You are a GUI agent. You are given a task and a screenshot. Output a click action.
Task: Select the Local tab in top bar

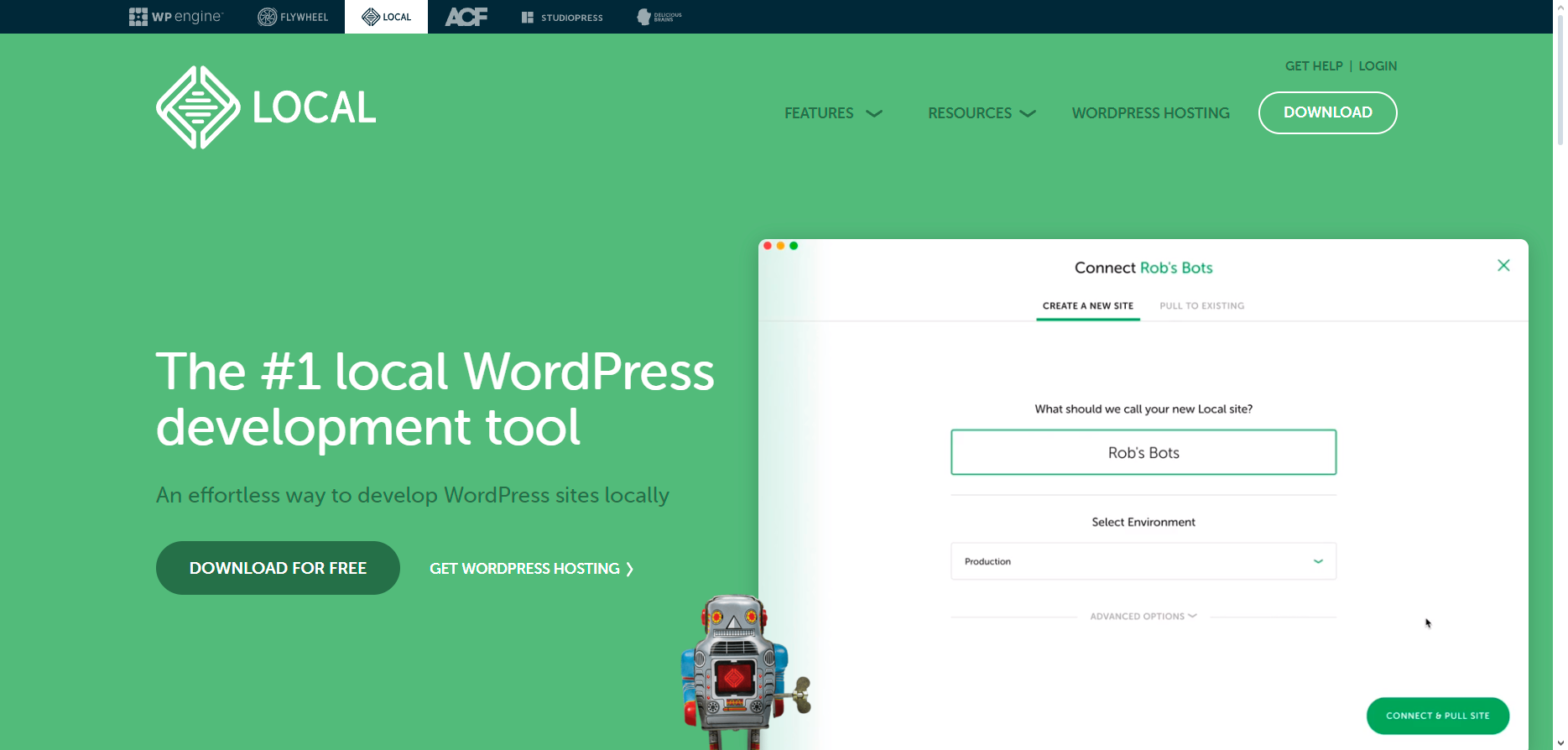[x=386, y=17]
